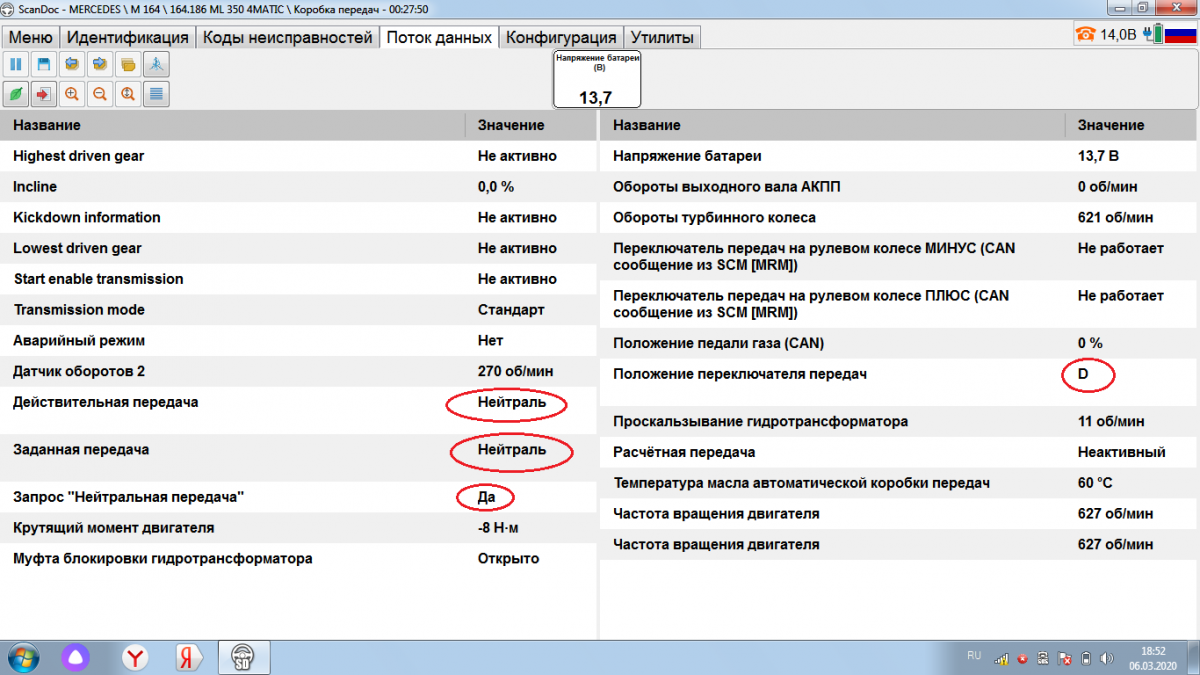Click left table Значение column header

coord(530,125)
